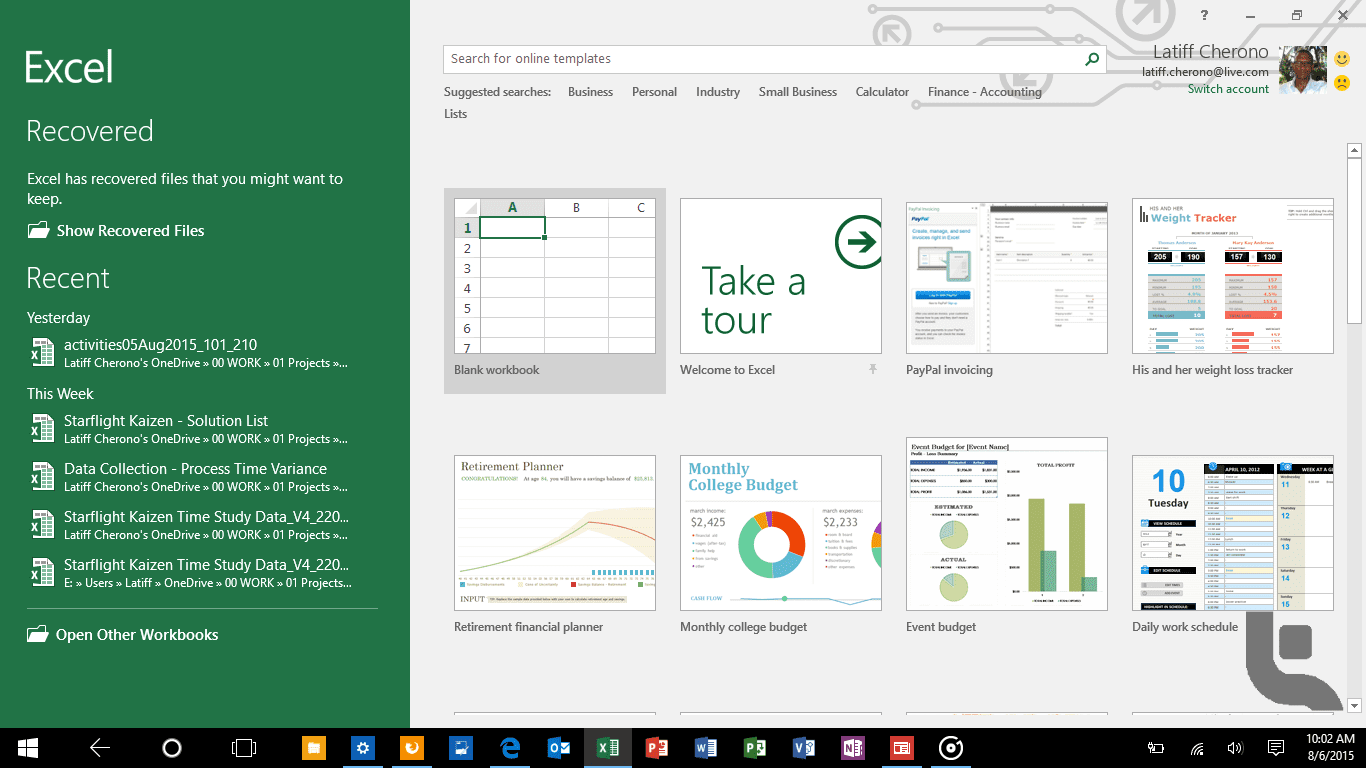Show Recovered Files
Image resolution: width=1366 pixels, height=768 pixels.
click(116, 231)
